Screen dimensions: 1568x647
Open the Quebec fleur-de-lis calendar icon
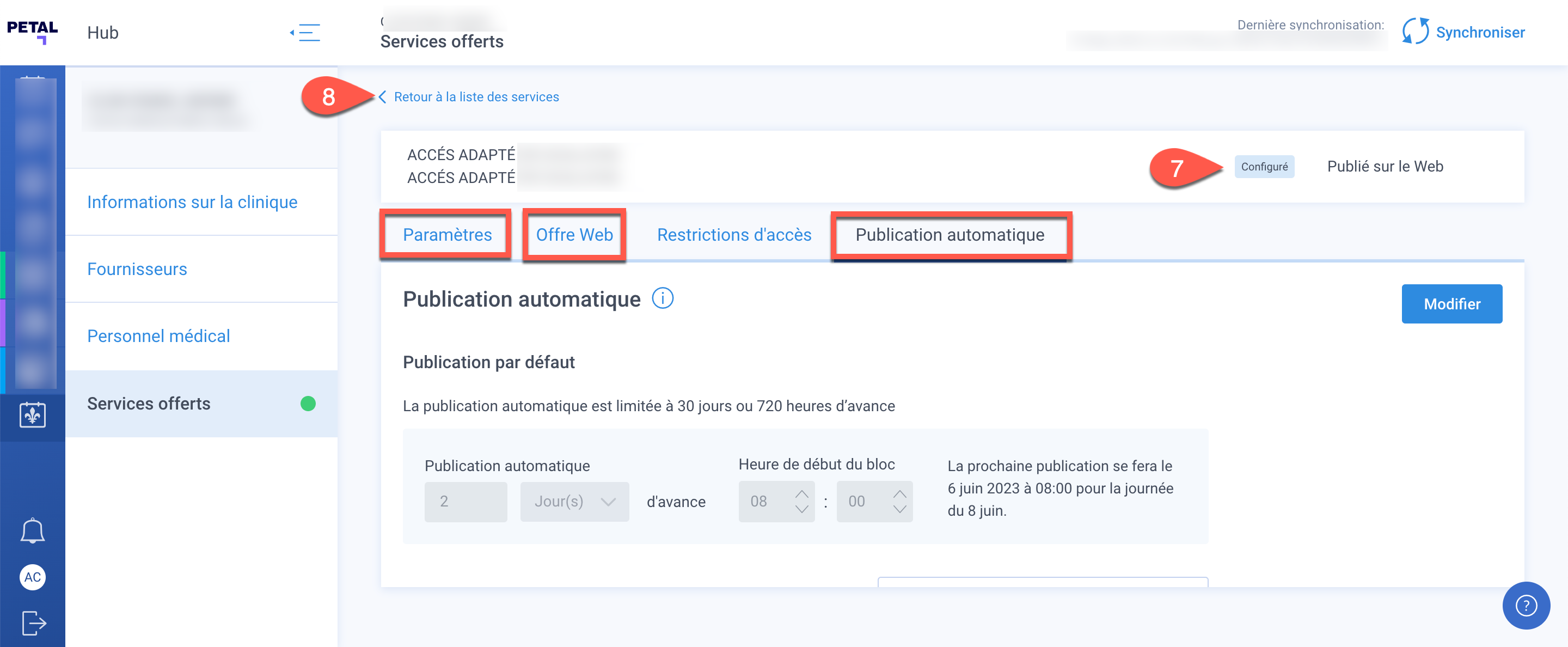coord(32,415)
